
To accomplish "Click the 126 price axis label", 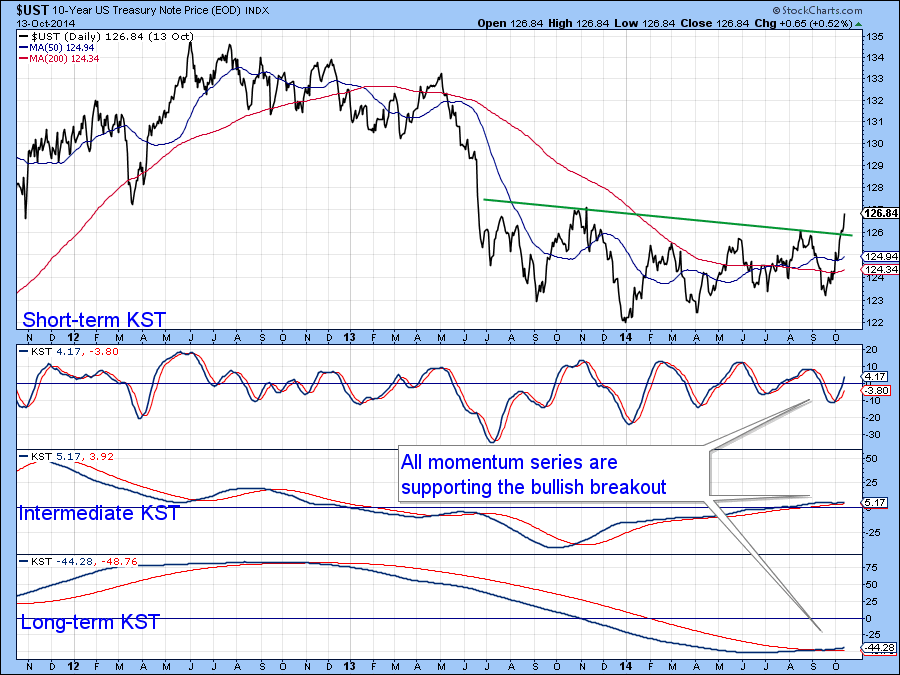I will point(874,232).
